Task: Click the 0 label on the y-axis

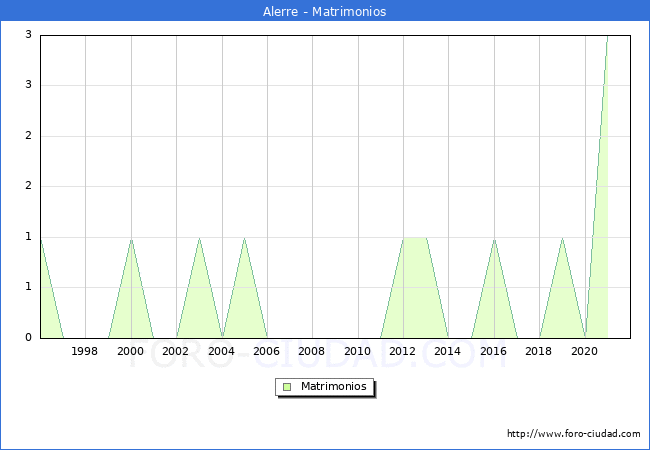Action: pyautogui.click(x=30, y=338)
